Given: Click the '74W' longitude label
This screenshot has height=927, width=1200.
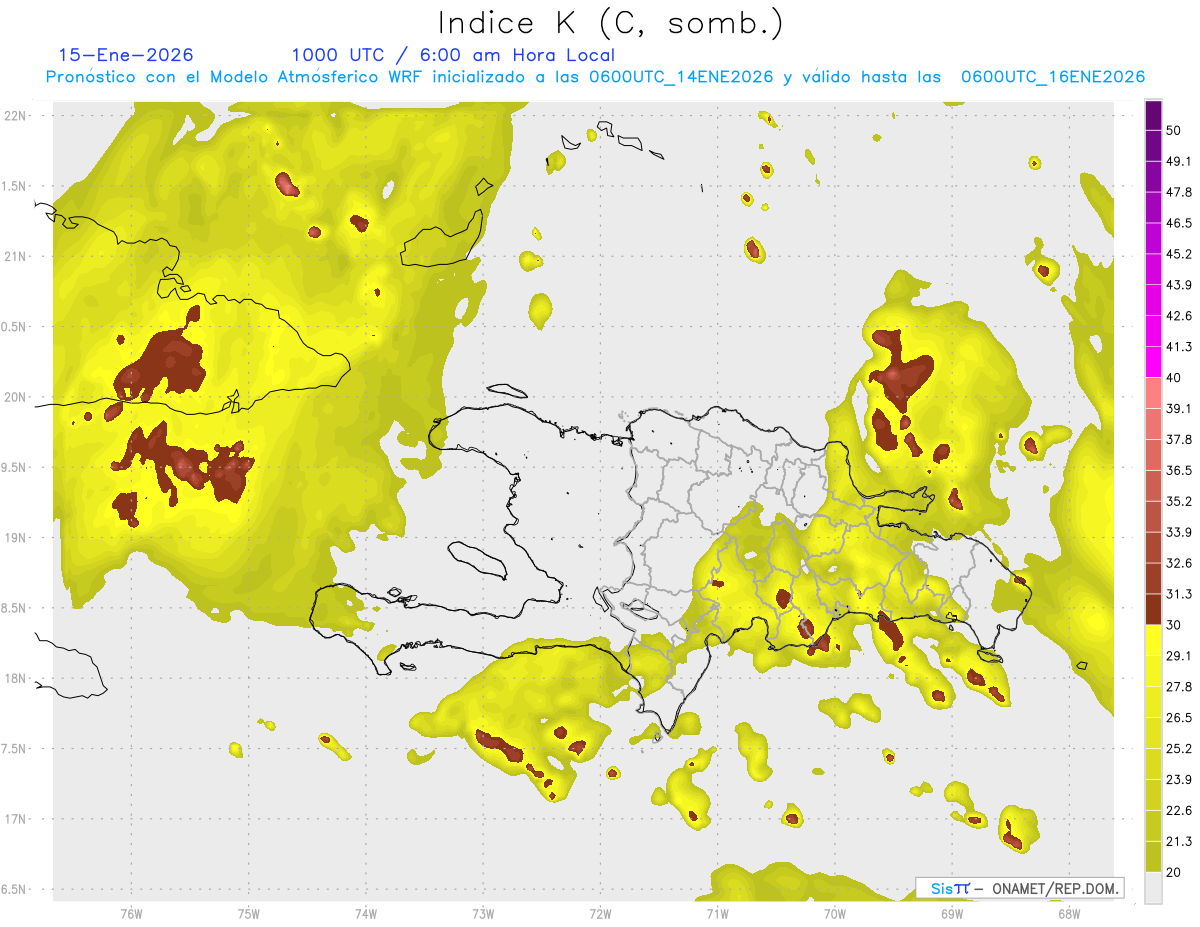Looking at the screenshot, I should pos(365,913).
